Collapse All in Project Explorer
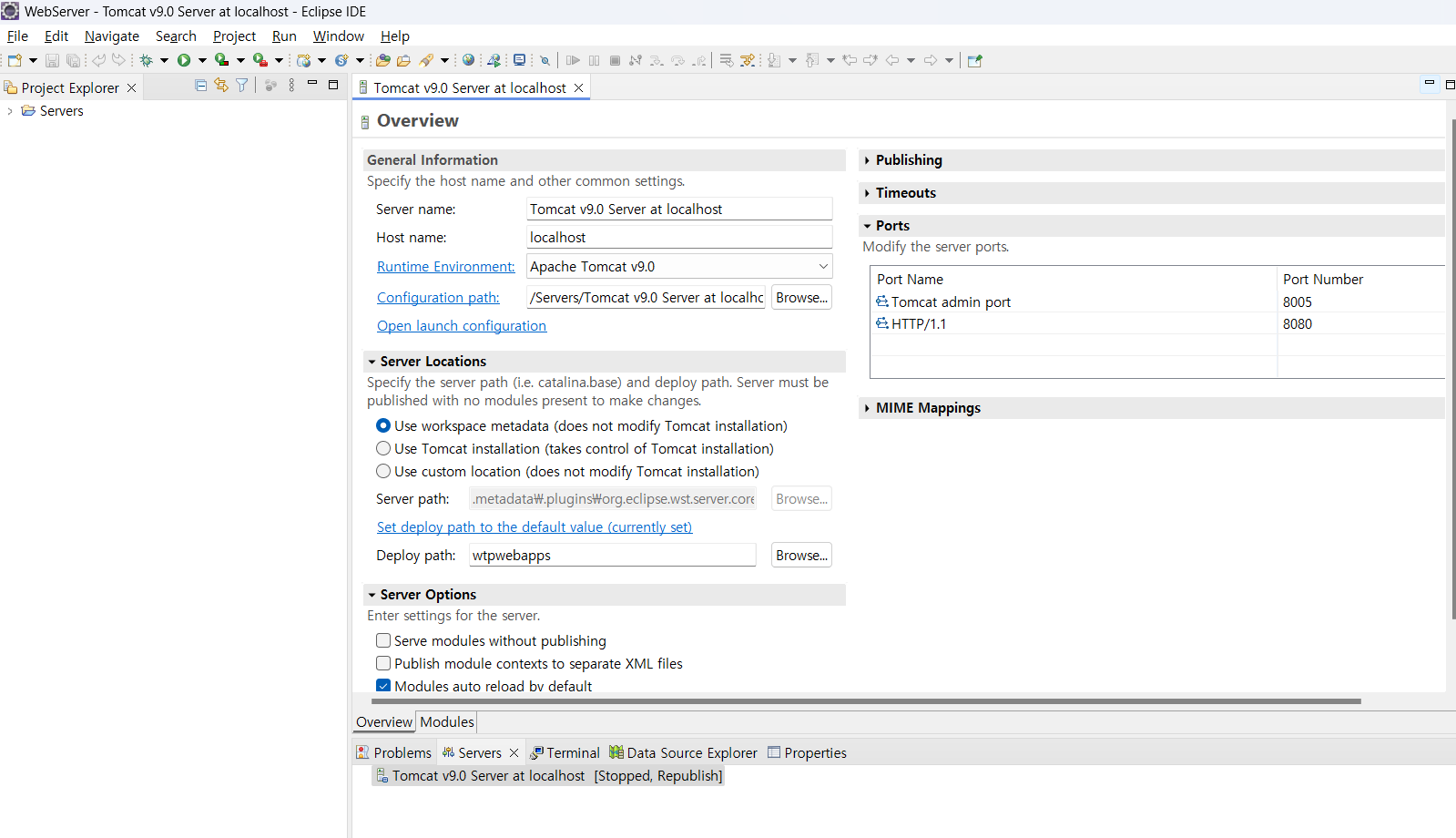 pyautogui.click(x=201, y=85)
